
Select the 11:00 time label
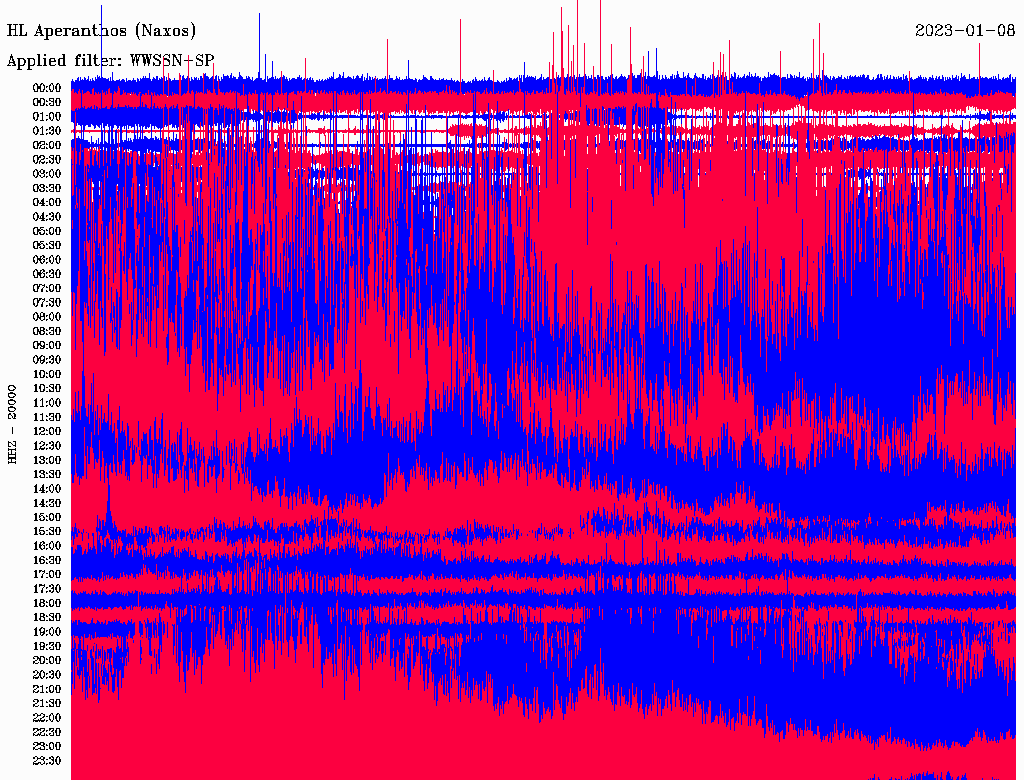pyautogui.click(x=47, y=403)
